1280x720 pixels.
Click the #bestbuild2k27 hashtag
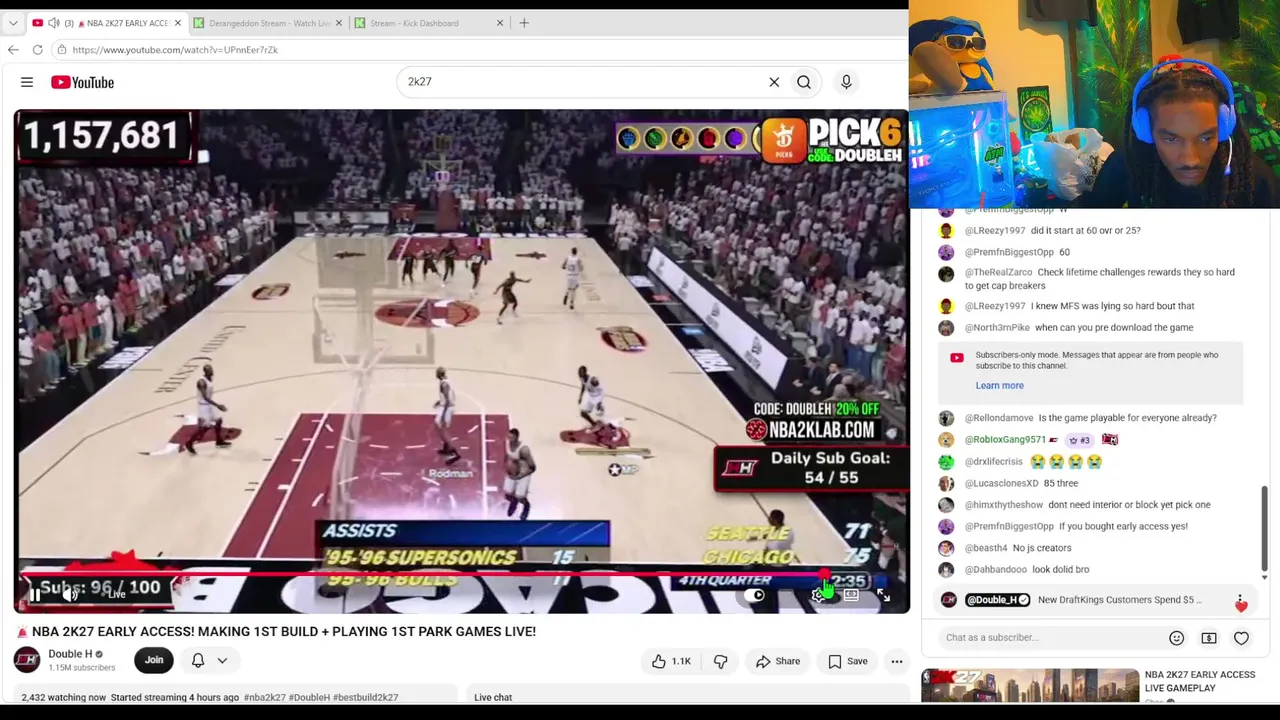click(365, 697)
